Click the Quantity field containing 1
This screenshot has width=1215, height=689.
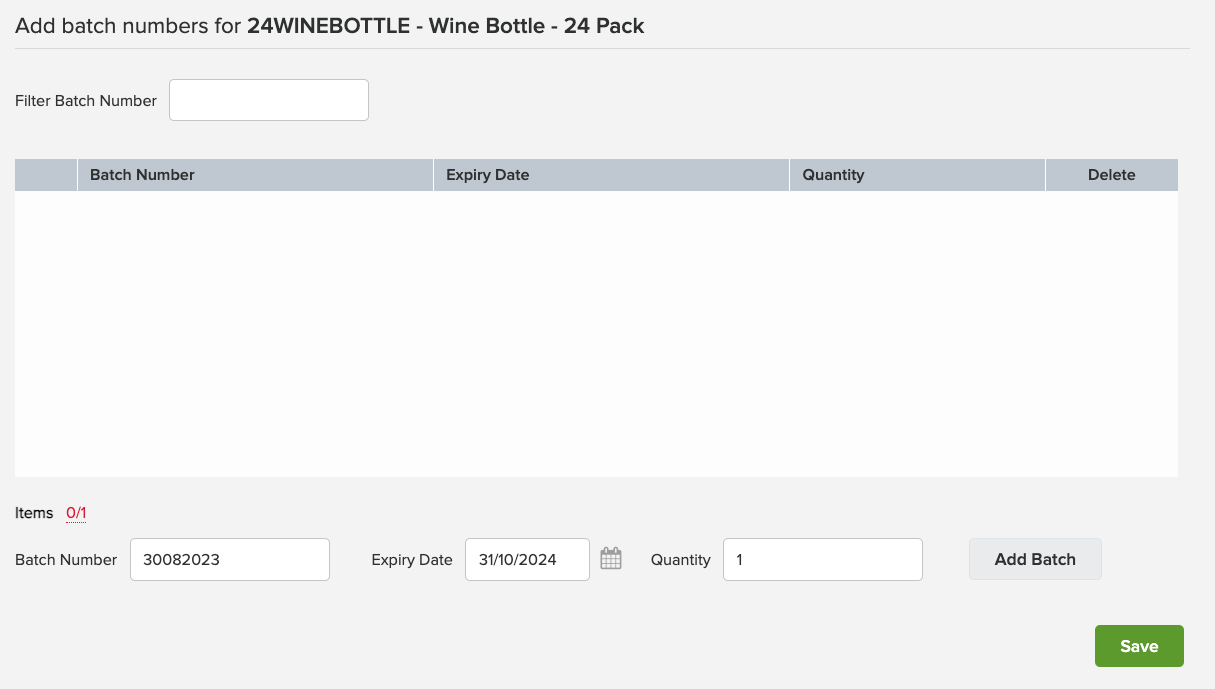tap(822, 559)
